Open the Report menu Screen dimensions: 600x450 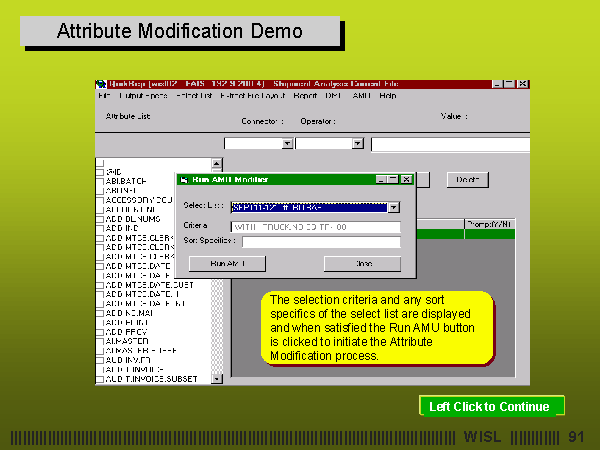point(305,96)
